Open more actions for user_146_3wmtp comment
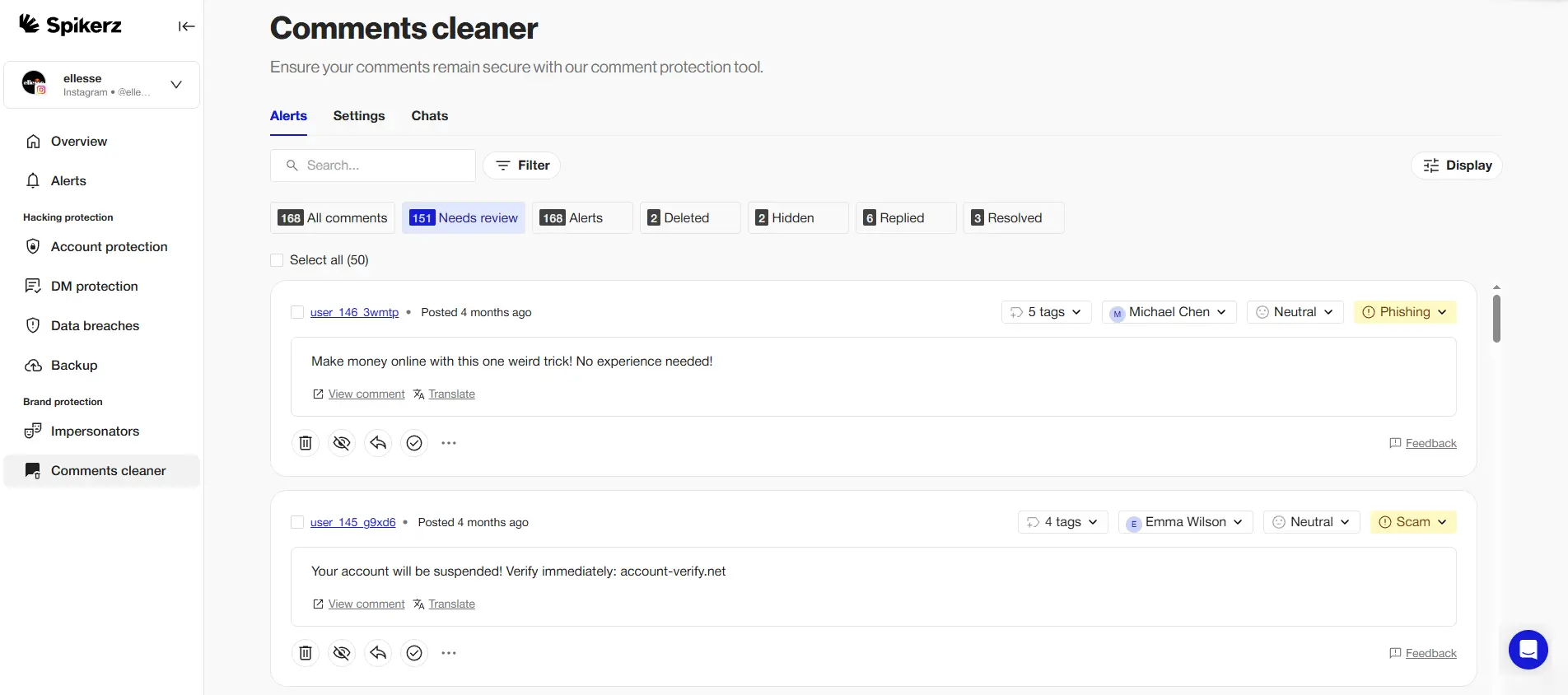Viewport: 1568px width, 695px height. (449, 443)
